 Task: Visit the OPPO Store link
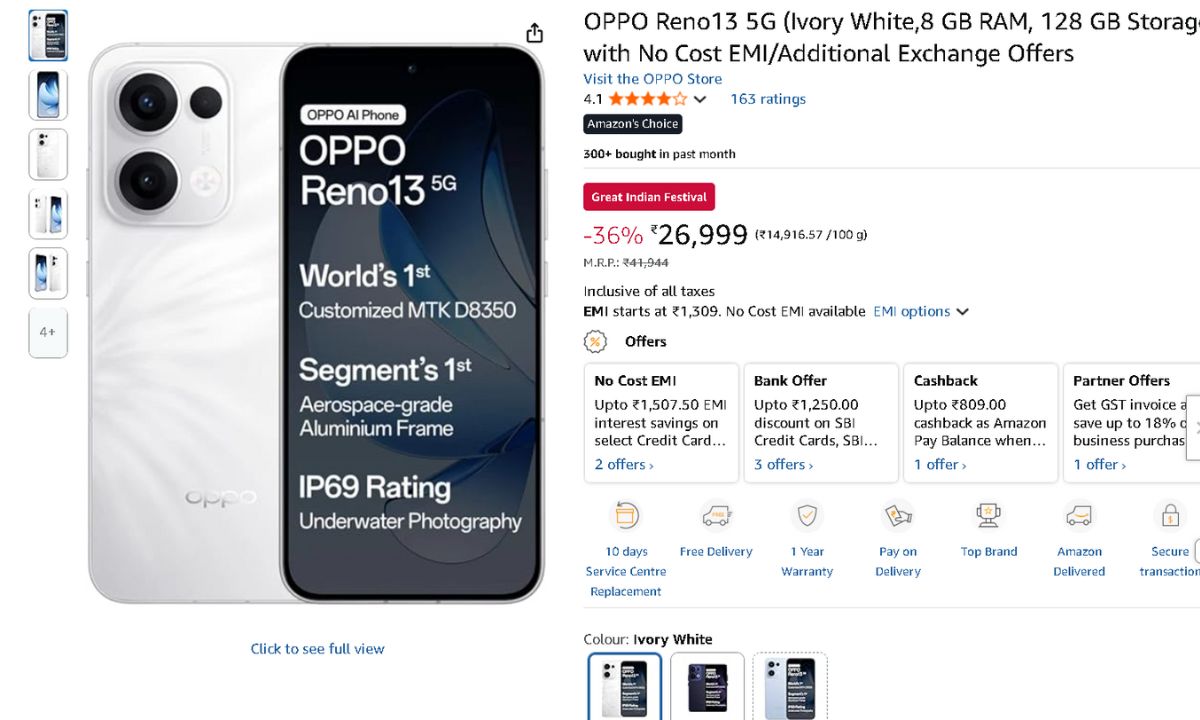point(652,79)
